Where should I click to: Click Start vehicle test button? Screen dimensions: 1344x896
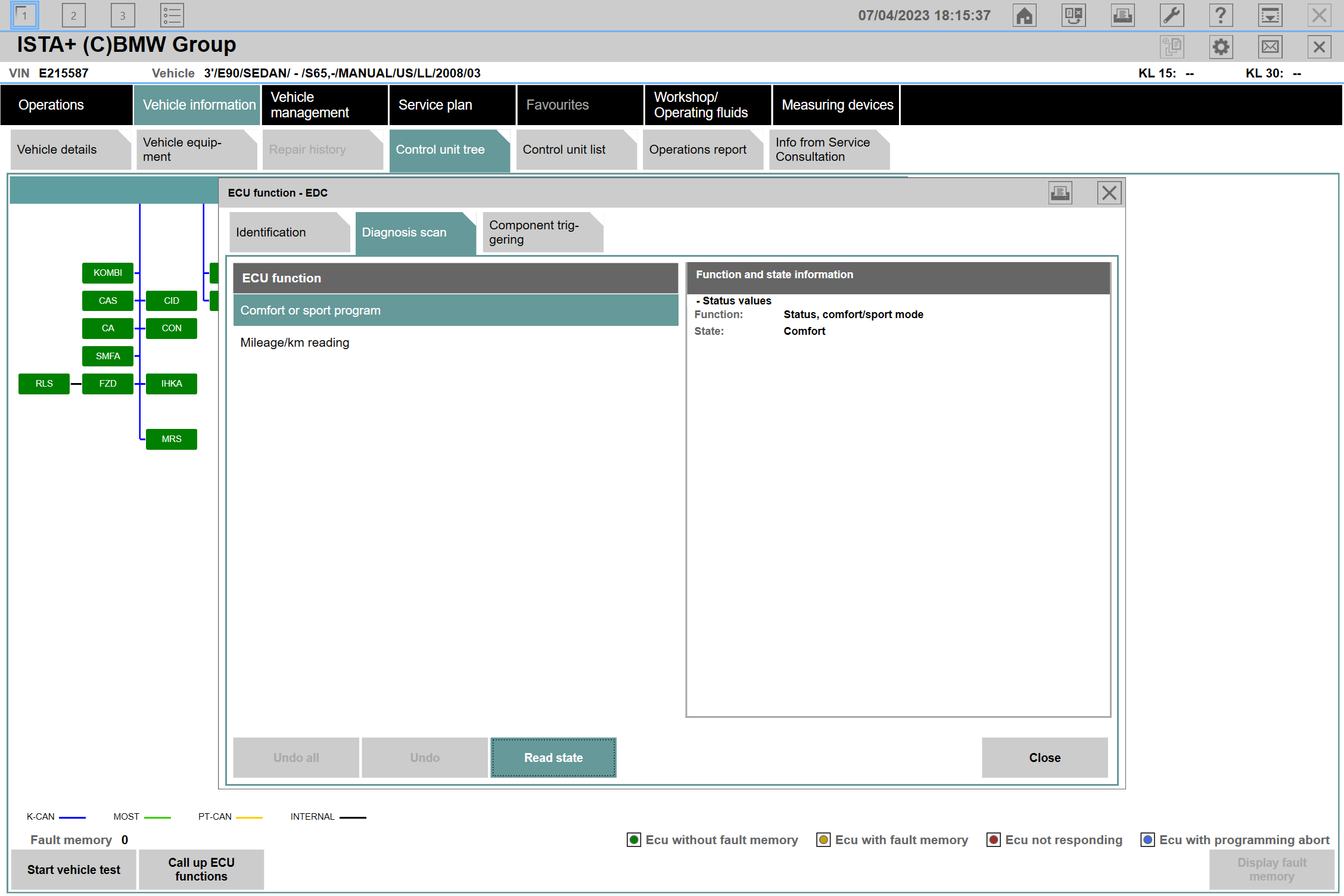pos(74,870)
